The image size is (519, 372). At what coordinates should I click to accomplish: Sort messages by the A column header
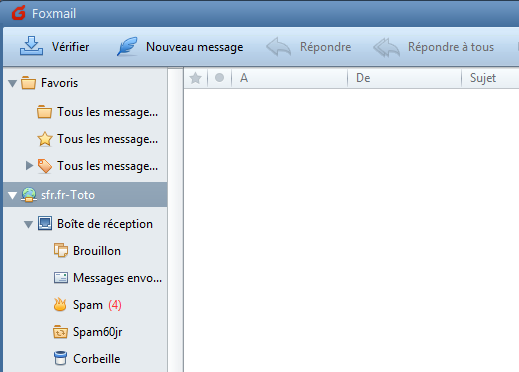289,78
